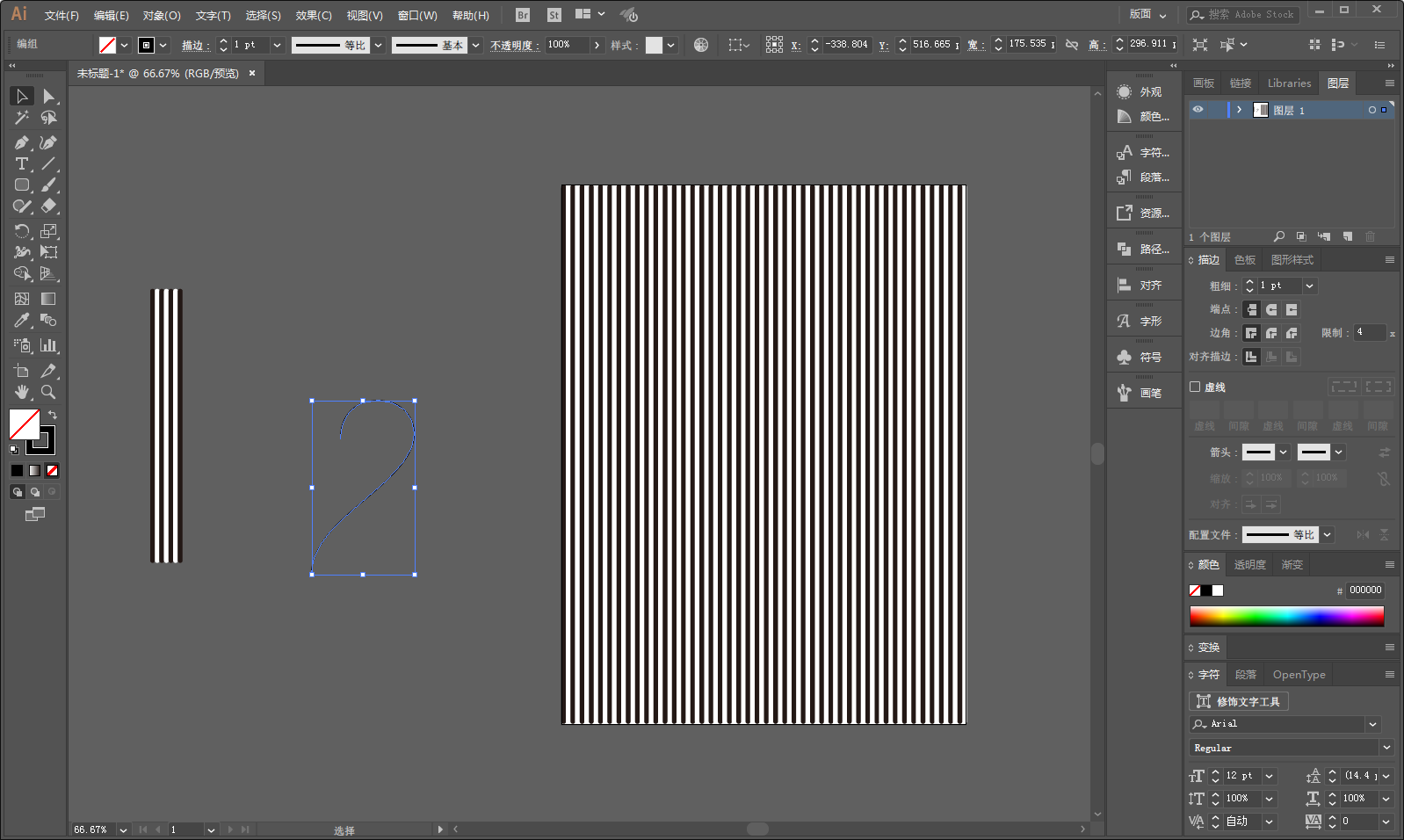Select the Column Graph tool
This screenshot has width=1404, height=840.
(49, 345)
